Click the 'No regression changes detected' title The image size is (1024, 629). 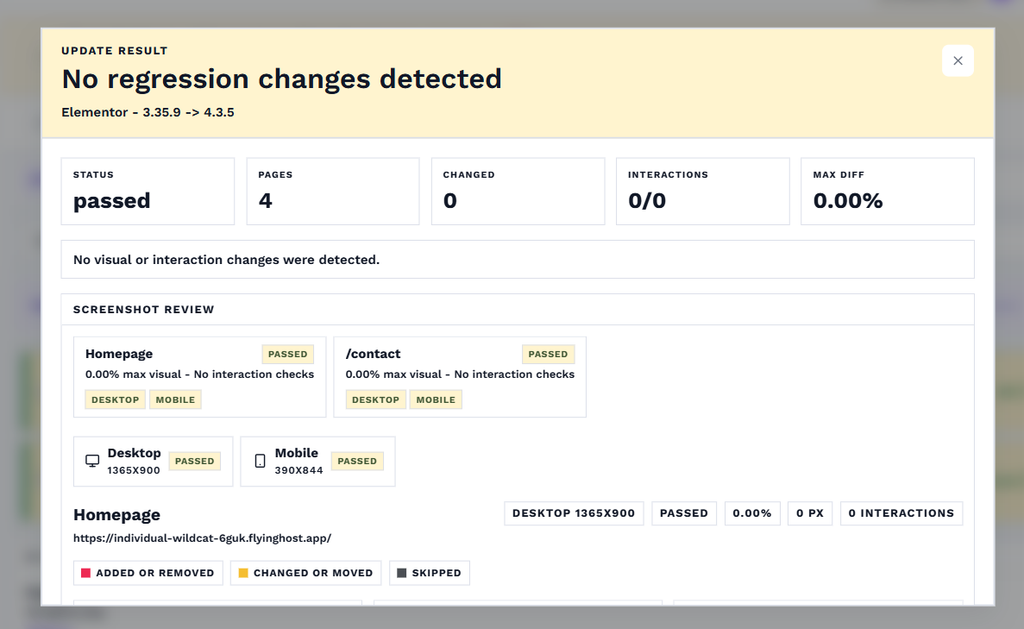pyautogui.click(x=281, y=80)
